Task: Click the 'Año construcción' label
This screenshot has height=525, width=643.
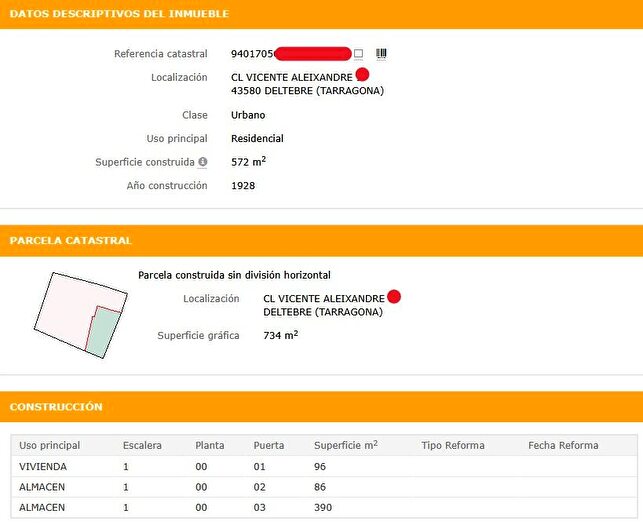Action: 167,186
